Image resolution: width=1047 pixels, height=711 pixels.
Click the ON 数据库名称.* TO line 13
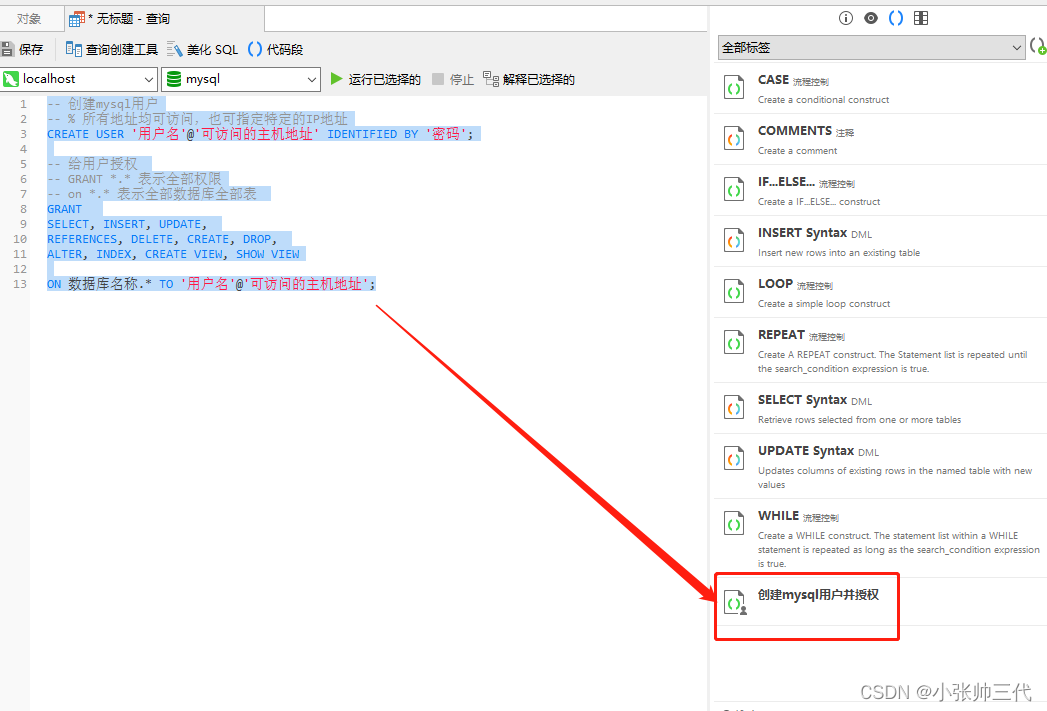211,284
